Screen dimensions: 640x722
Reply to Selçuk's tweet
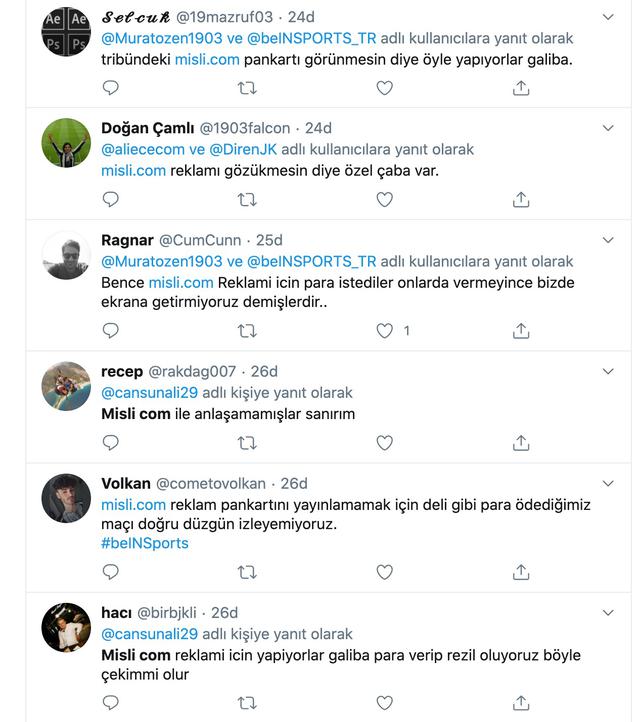pyautogui.click(x=111, y=88)
